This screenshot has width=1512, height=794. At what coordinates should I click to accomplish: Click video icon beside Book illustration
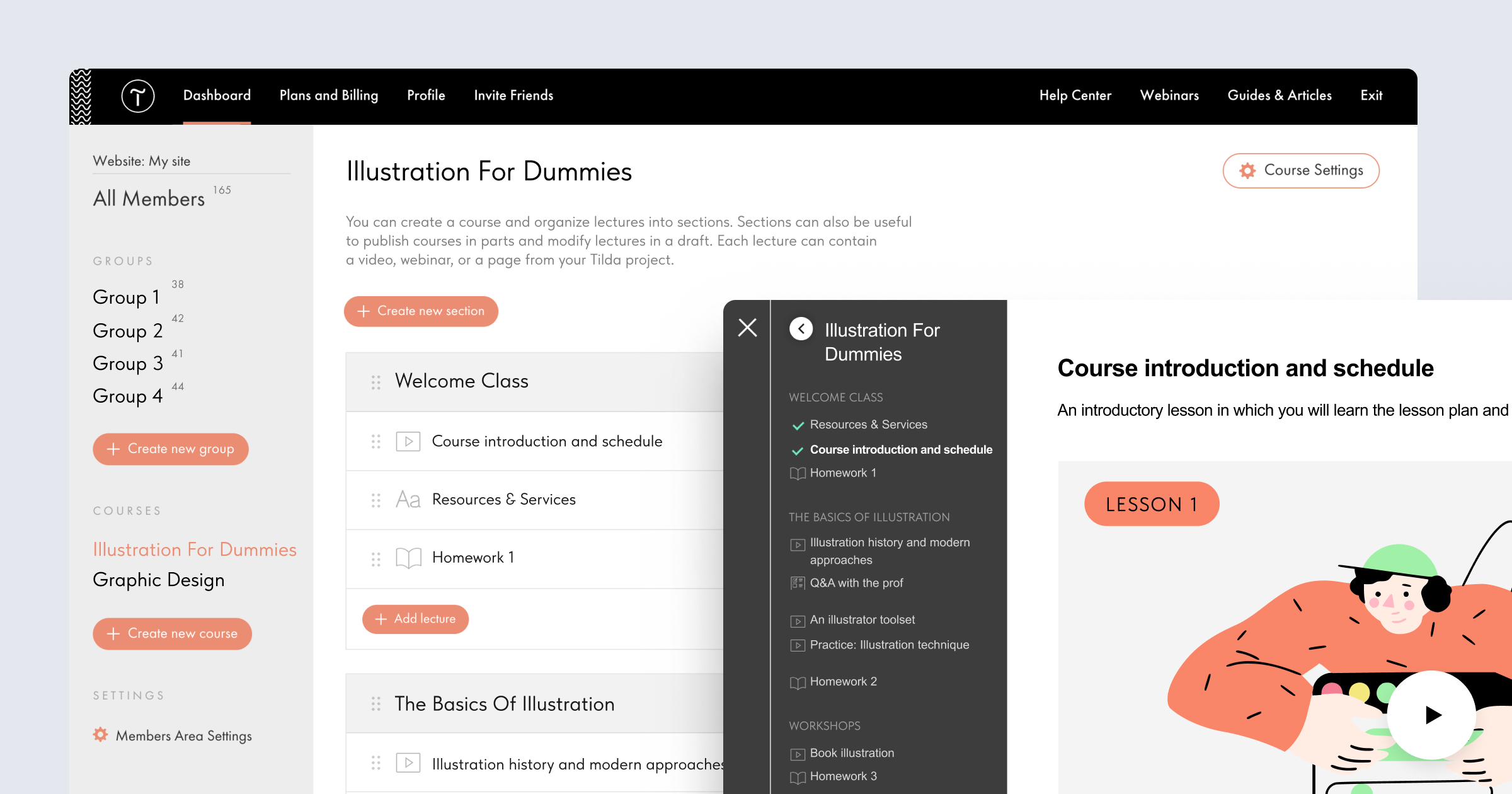[798, 754]
